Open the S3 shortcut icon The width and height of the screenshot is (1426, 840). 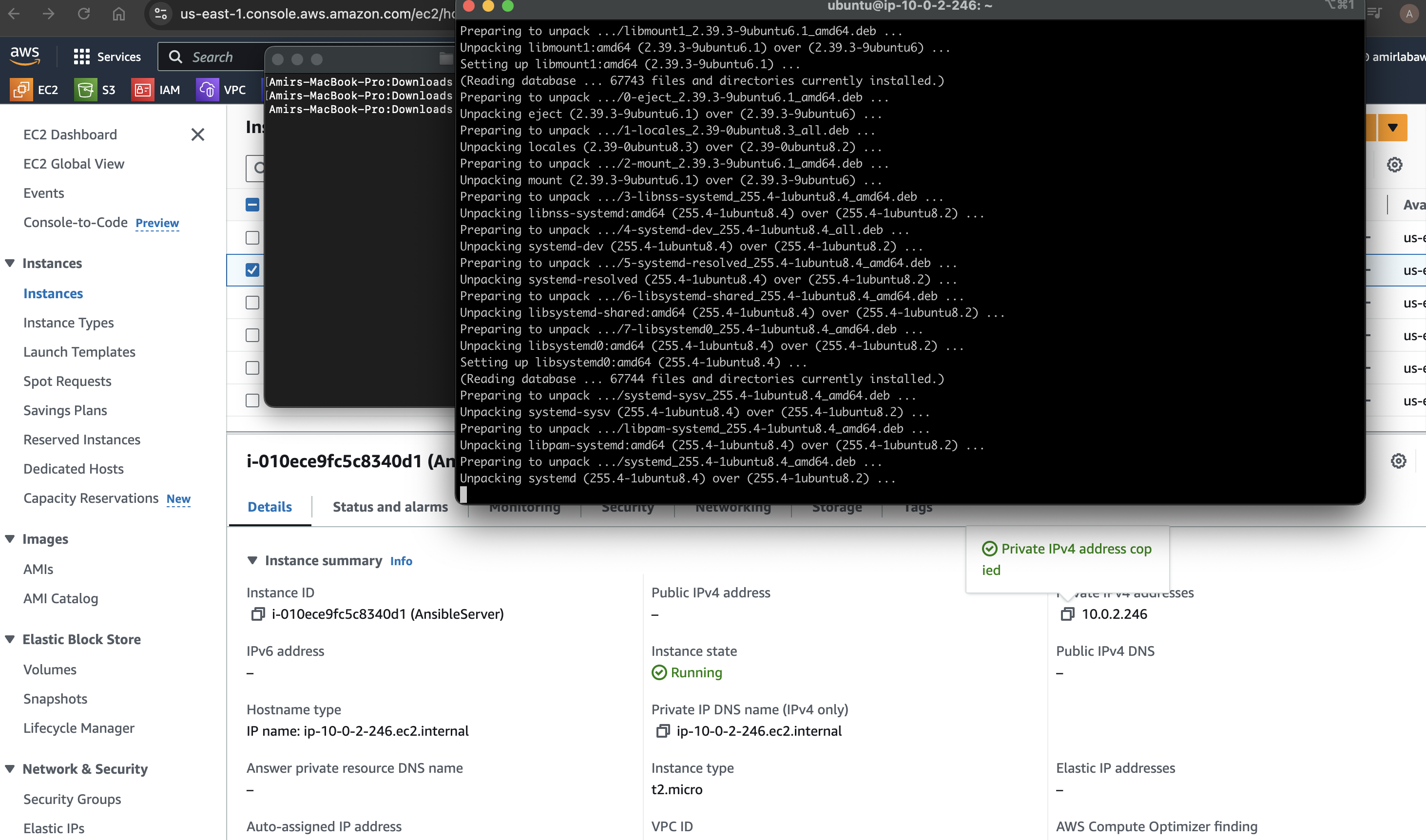[x=85, y=90]
